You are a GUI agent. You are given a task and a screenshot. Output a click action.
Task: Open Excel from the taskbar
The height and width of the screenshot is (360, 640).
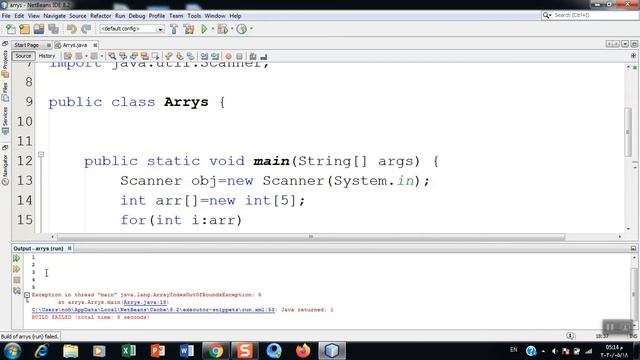(128, 351)
